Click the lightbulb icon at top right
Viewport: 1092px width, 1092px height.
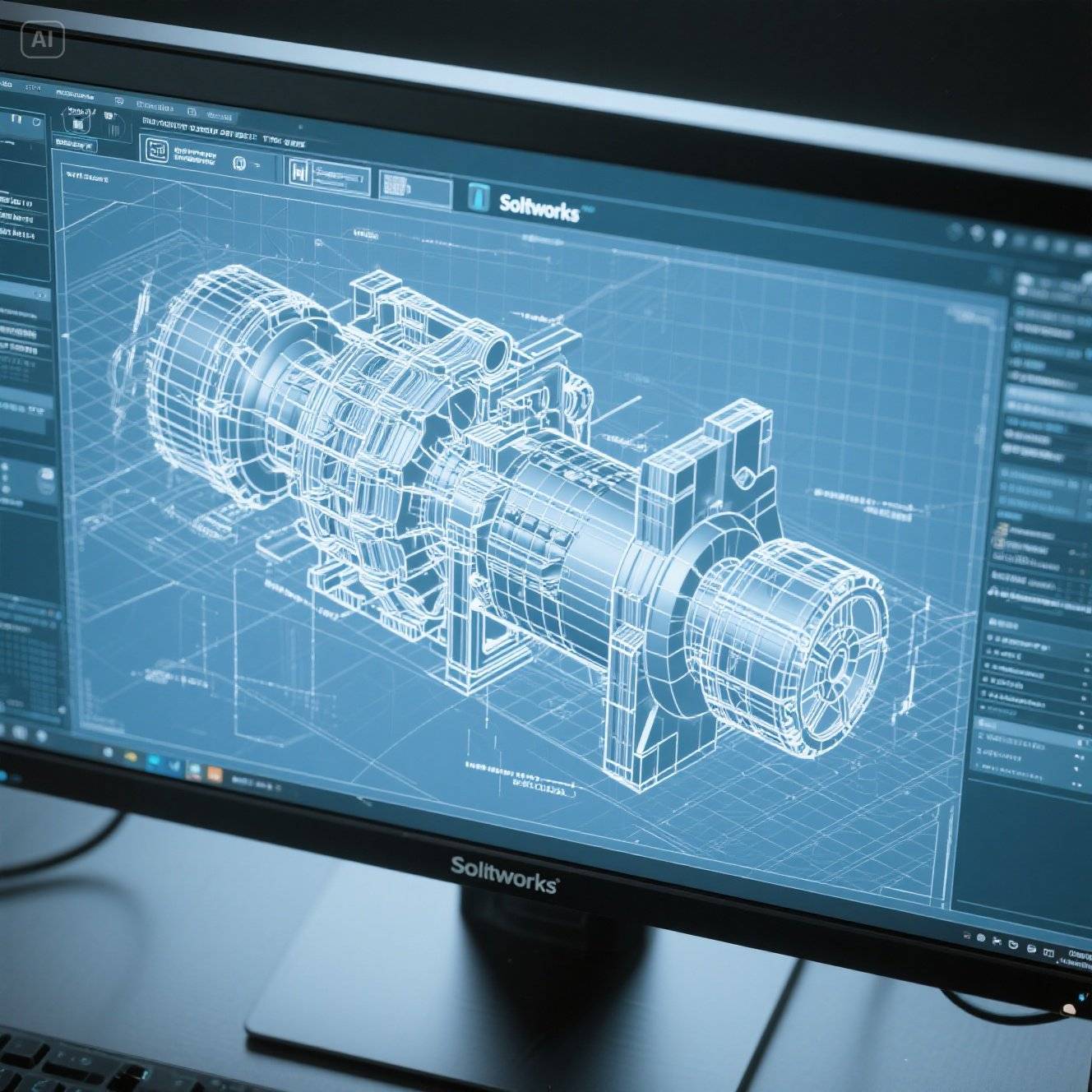(x=999, y=237)
